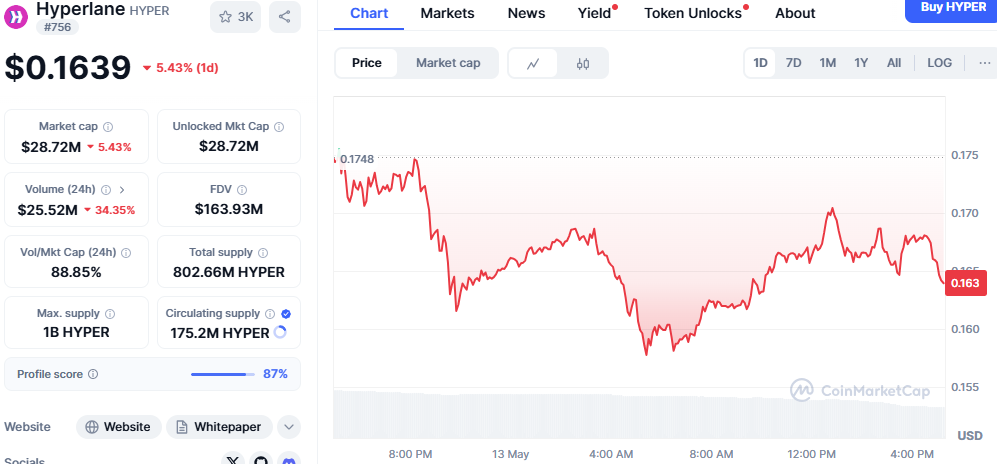The width and height of the screenshot is (997, 464).
Task: Select the 7D time range
Action: [x=794, y=62]
